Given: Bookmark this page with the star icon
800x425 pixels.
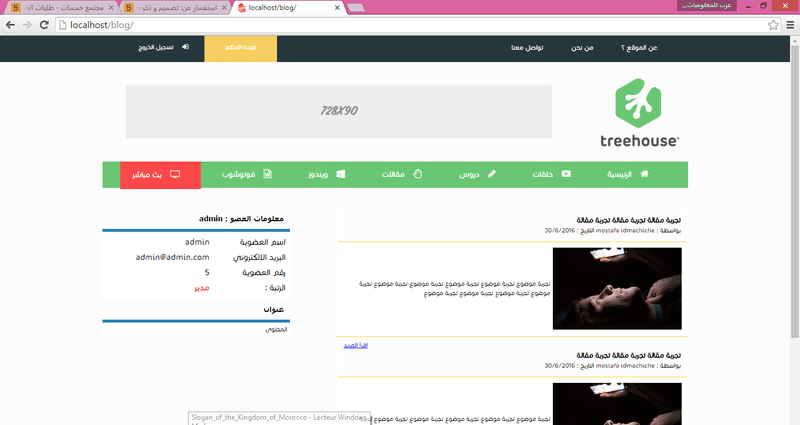Looking at the screenshot, I should [x=773, y=25].
